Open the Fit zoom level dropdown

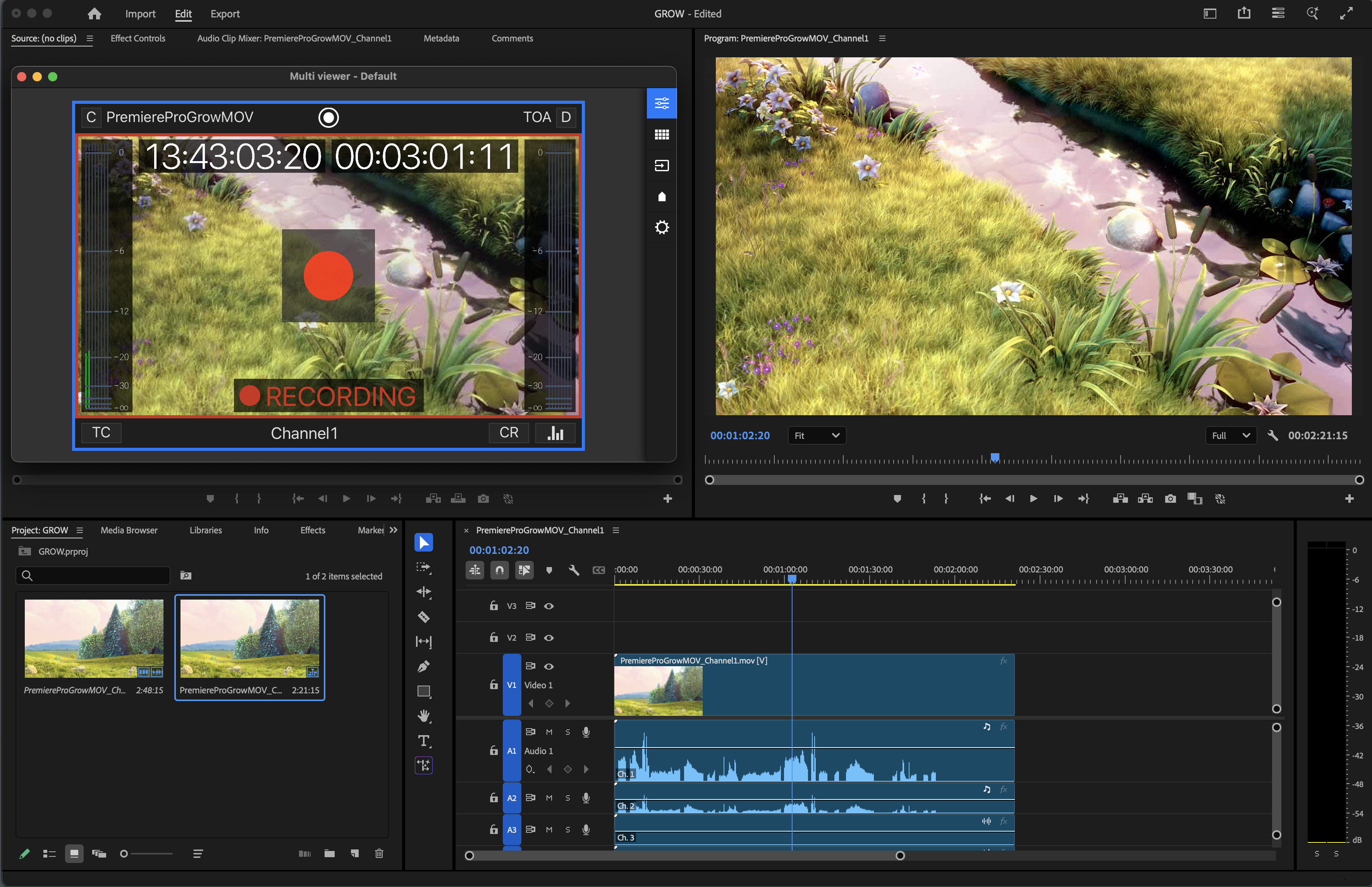point(816,435)
